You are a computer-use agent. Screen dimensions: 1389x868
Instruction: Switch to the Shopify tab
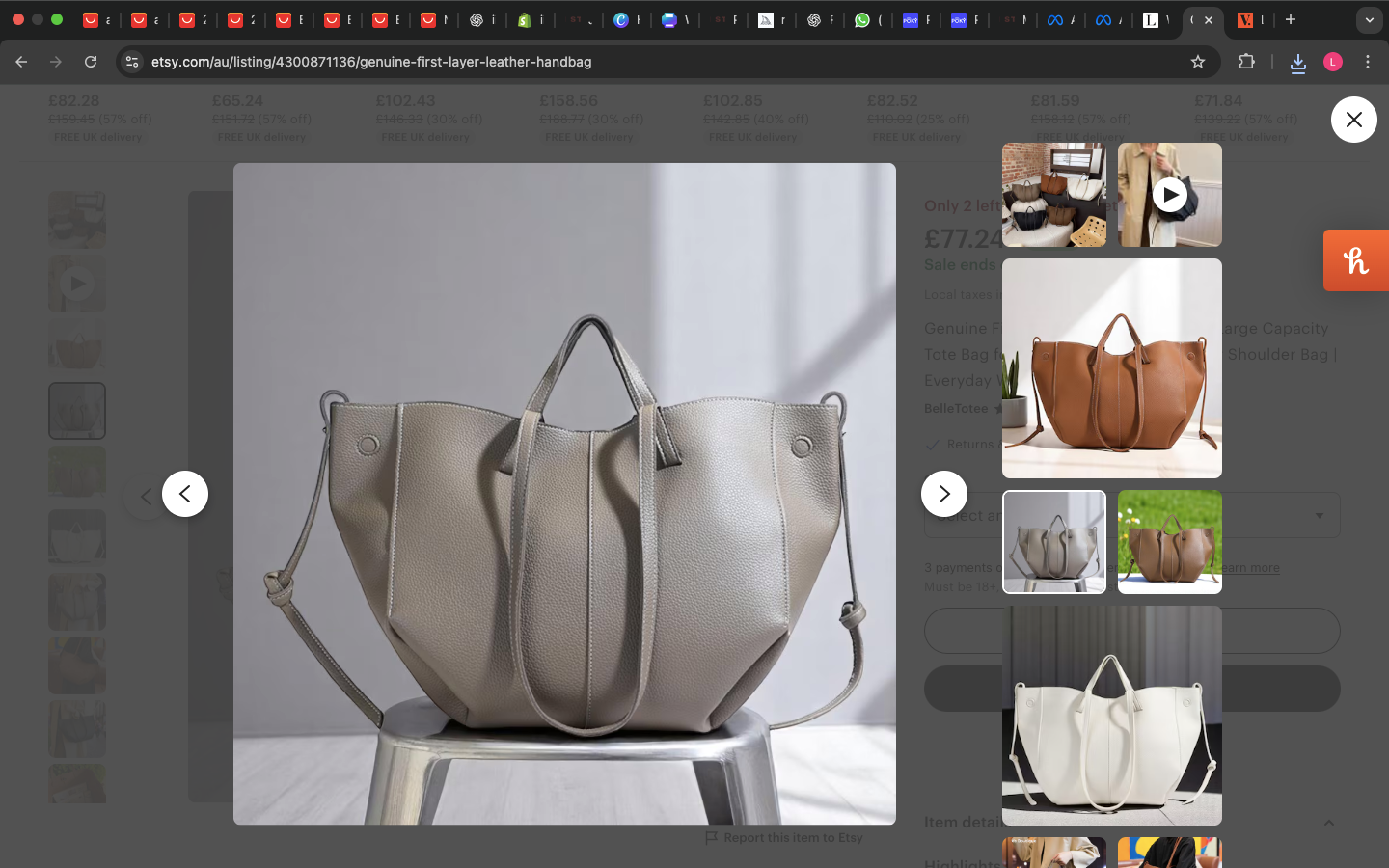530,19
